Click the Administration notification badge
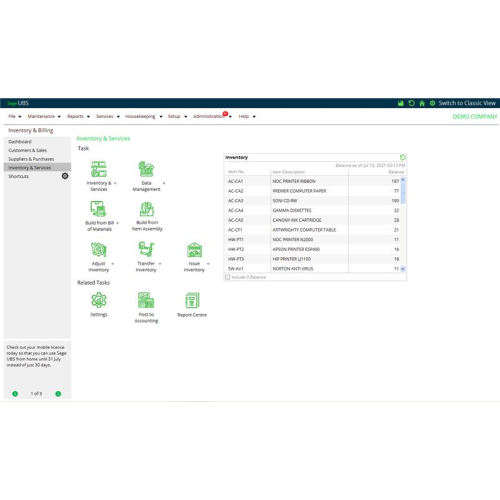Screen dimensions: 500x500 click(225, 114)
